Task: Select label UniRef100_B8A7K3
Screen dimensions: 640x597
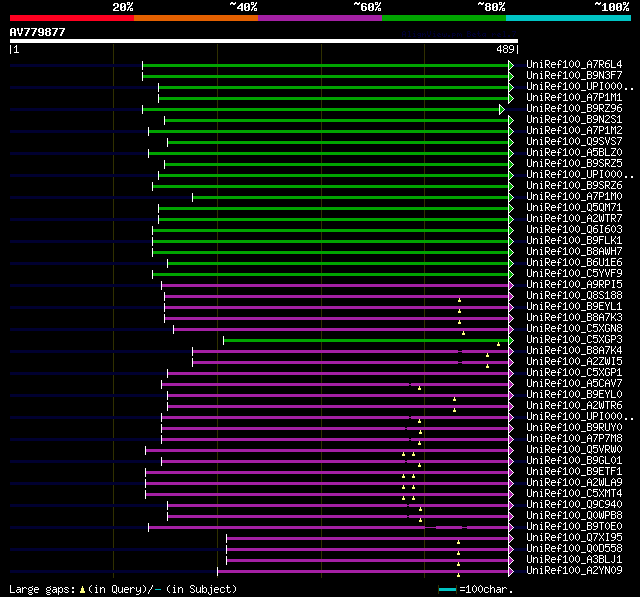Action: pyautogui.click(x=574, y=318)
